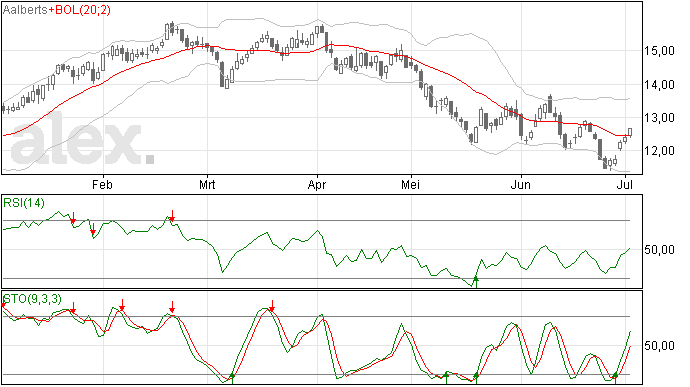This screenshot has height=387, width=690.
Task: Click the last candlestick at Jul
Action: click(x=630, y=132)
